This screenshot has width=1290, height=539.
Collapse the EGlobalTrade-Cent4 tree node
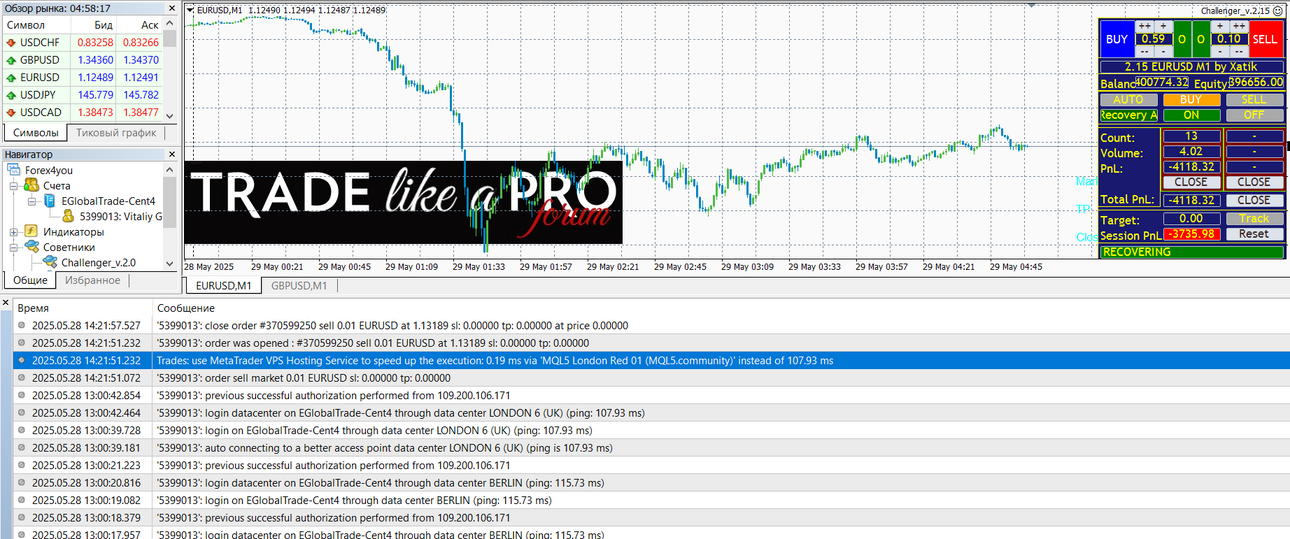32,201
